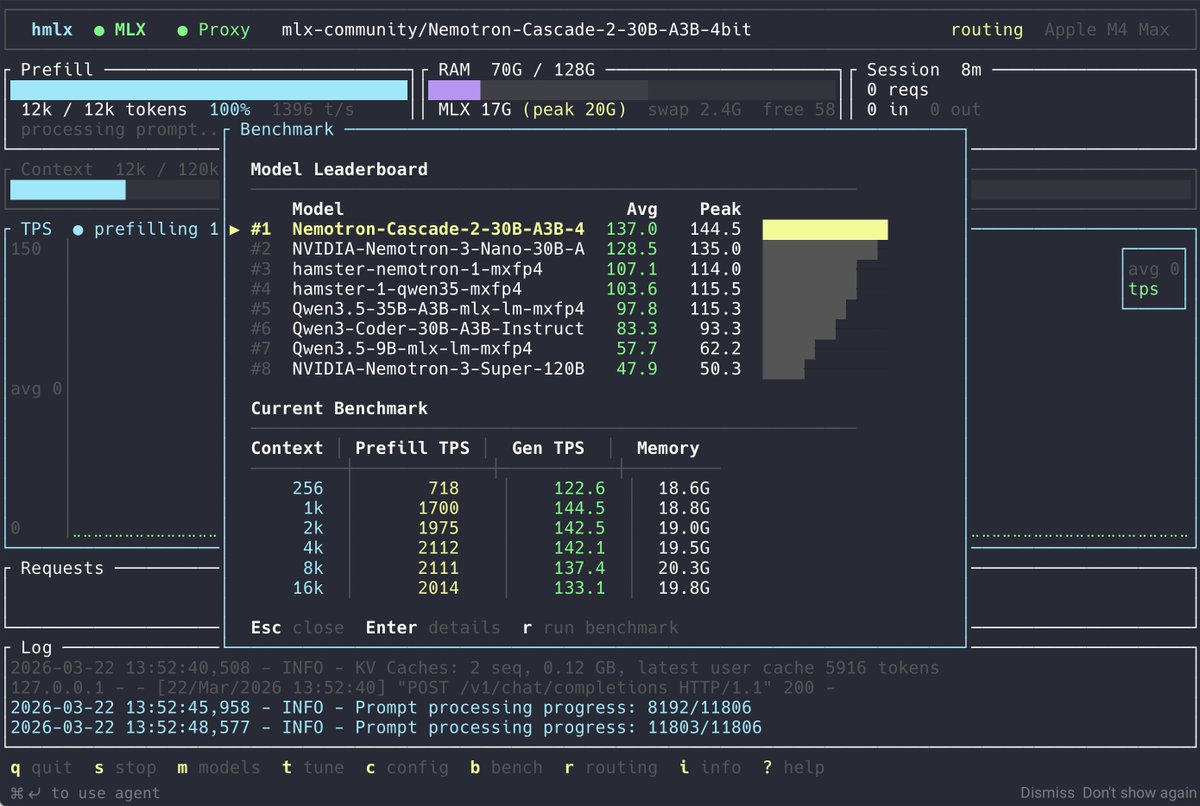Viewport: 1200px width, 806px height.
Task: Click the 137.0 average value
Action: pos(632,229)
